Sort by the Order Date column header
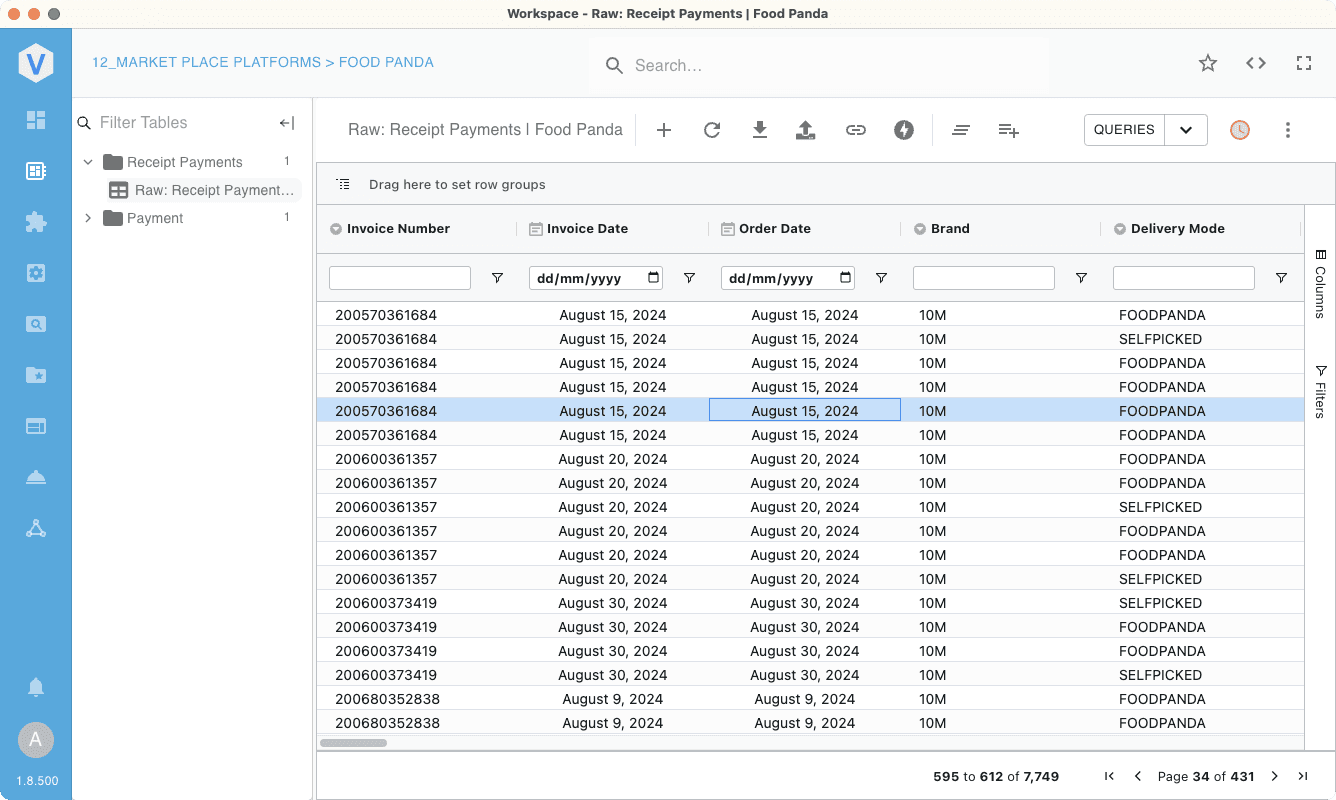1336x800 pixels. click(774, 229)
